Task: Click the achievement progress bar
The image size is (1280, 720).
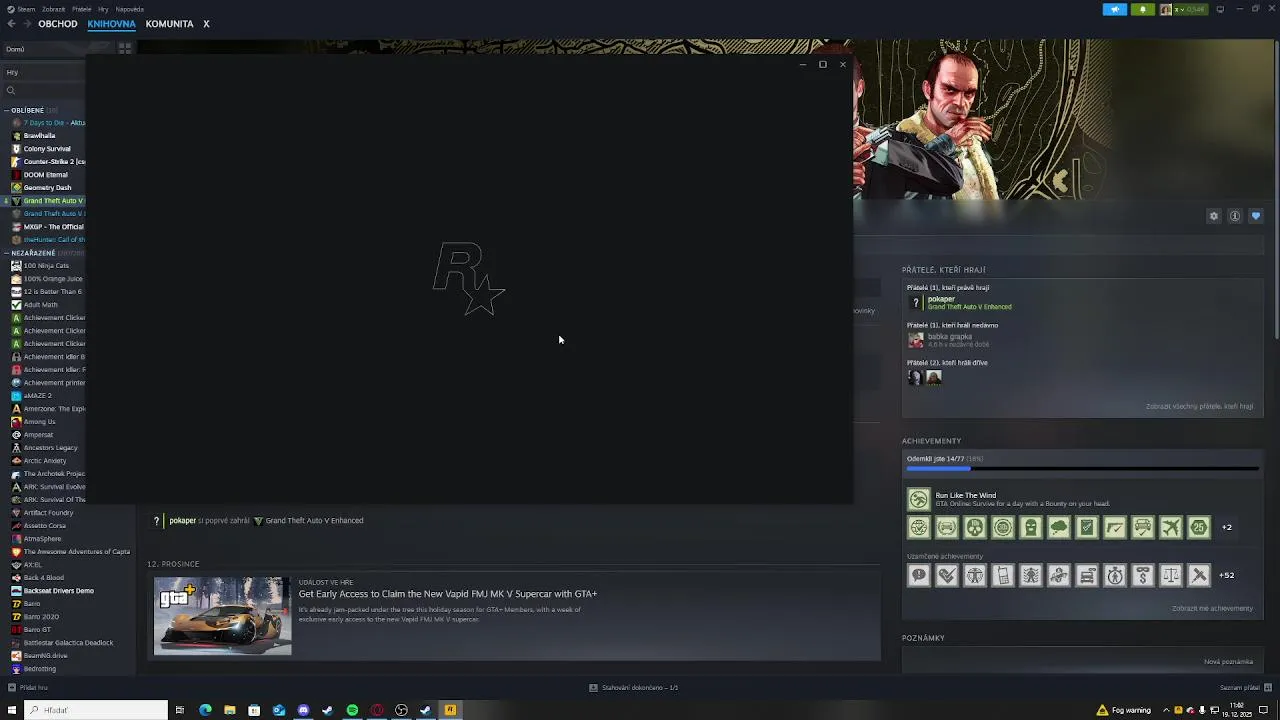Action: point(1082,468)
